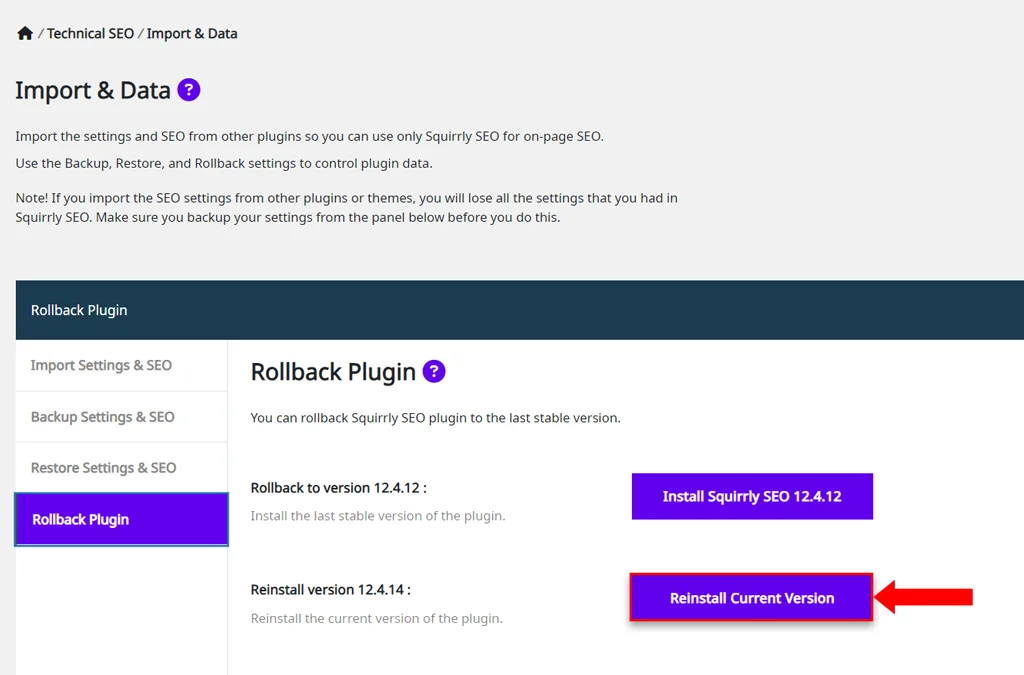Click the Reinstall Current Version button

751,598
